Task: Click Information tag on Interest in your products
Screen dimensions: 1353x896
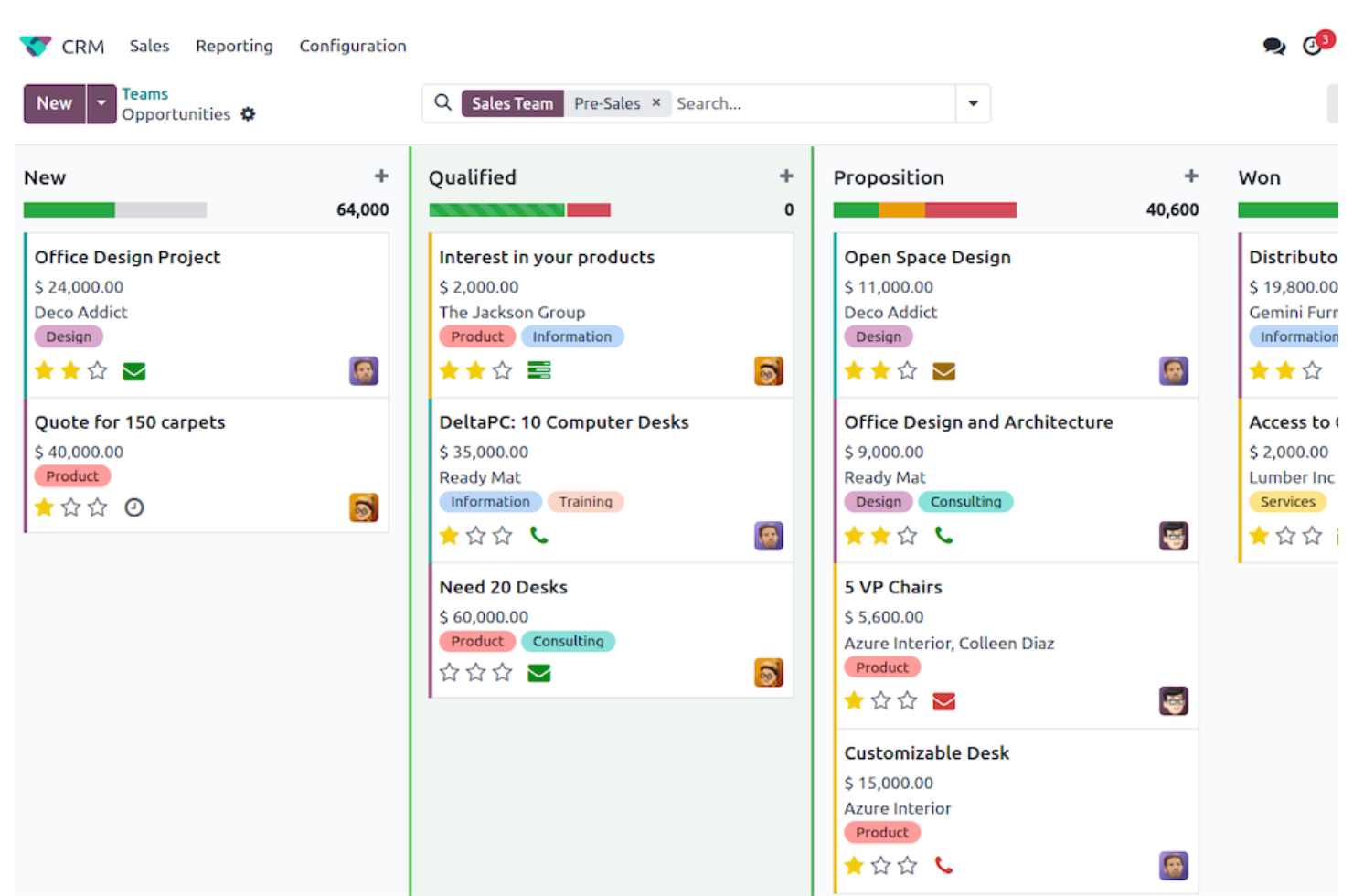Action: [x=572, y=336]
